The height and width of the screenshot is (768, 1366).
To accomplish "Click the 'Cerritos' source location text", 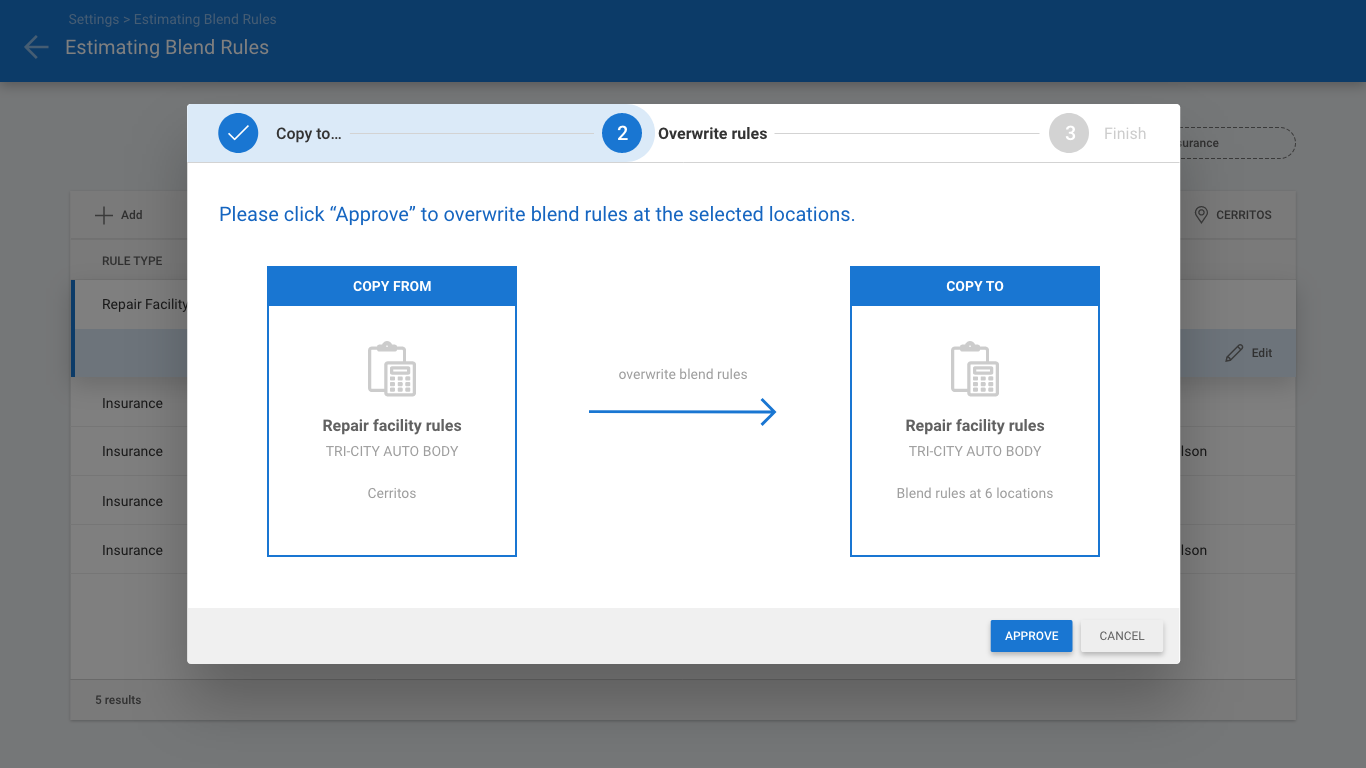I will 392,493.
